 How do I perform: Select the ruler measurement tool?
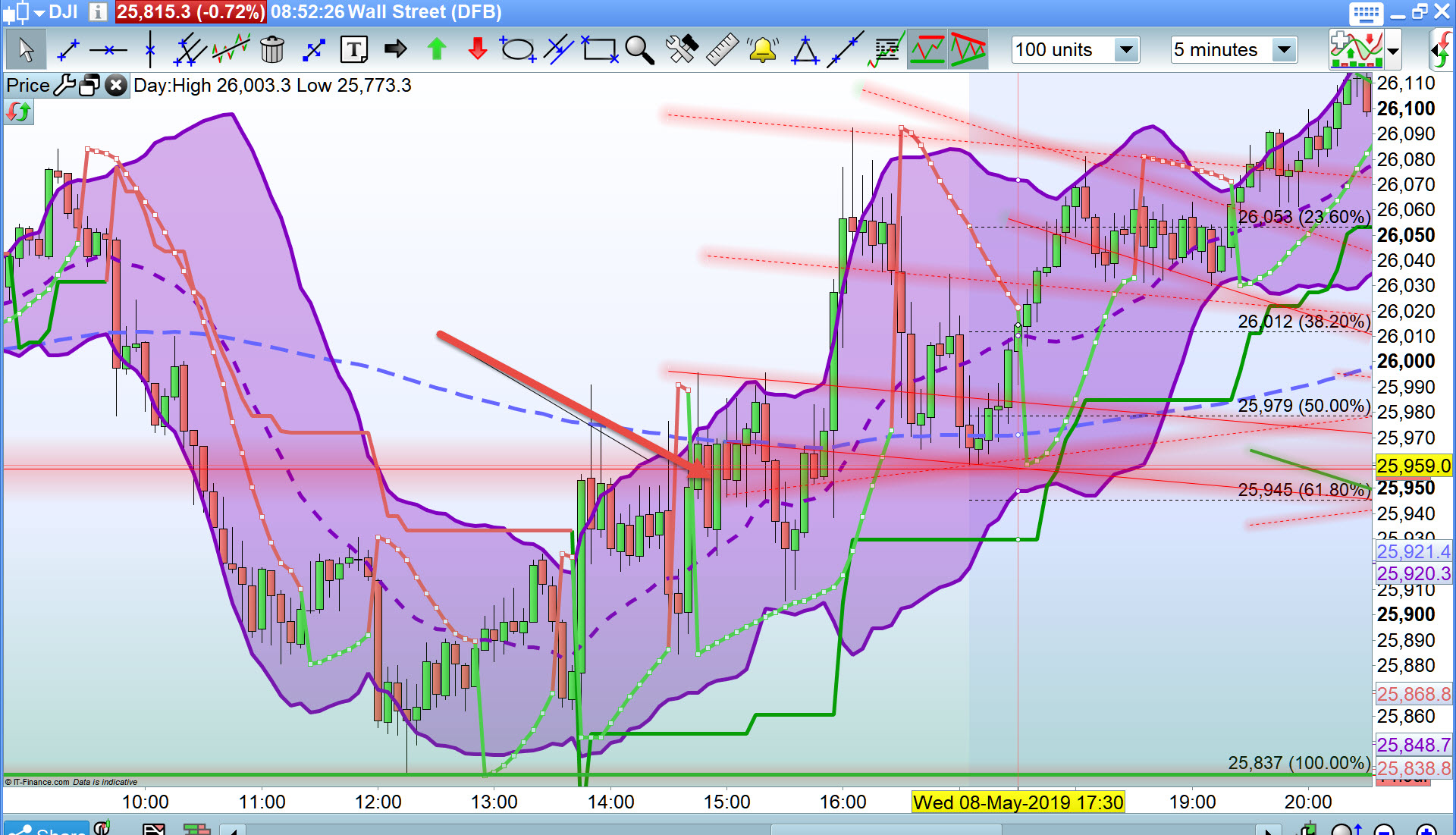[722, 51]
